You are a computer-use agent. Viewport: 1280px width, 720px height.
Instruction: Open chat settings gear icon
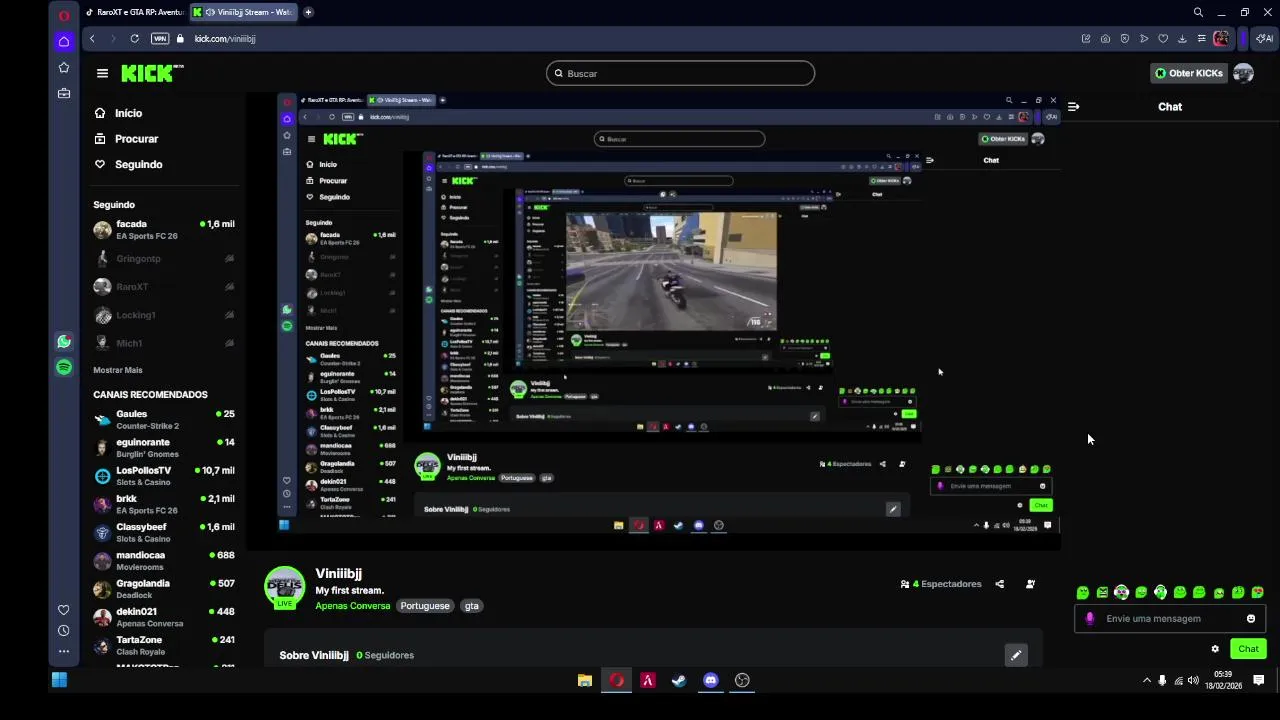(x=1215, y=649)
